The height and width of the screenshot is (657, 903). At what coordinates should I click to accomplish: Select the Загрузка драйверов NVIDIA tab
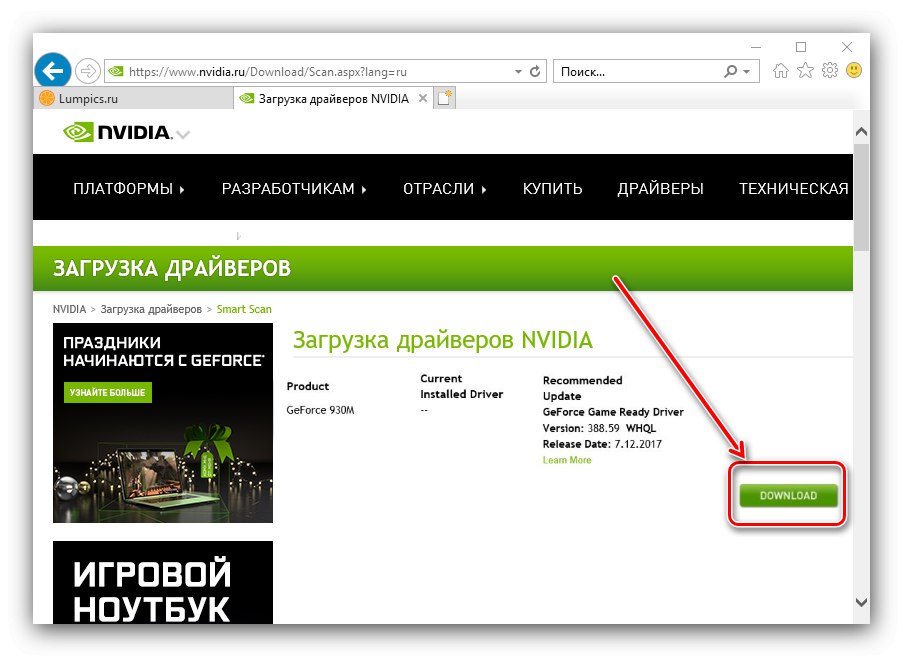tap(333, 98)
